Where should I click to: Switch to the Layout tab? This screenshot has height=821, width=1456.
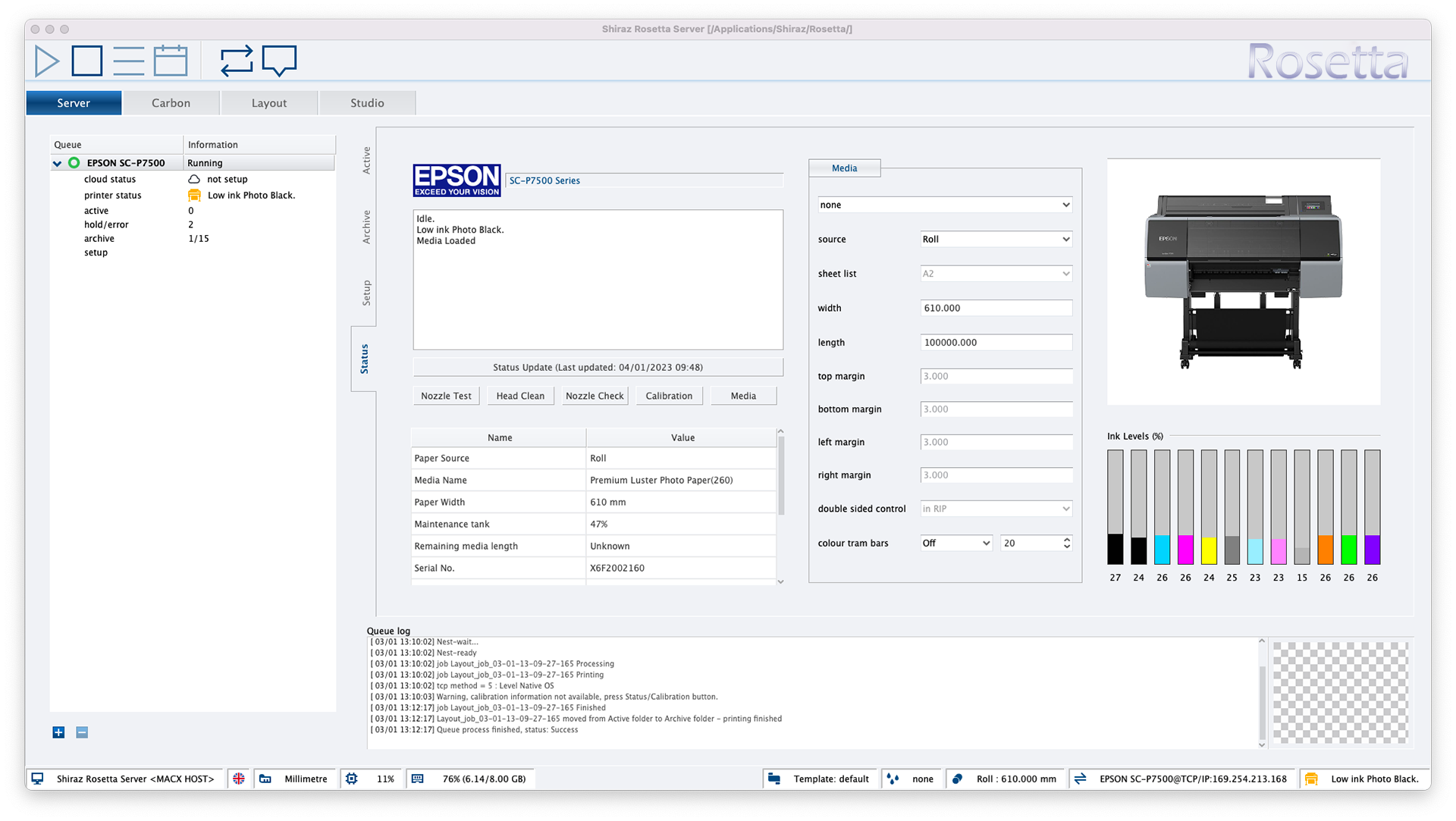point(269,103)
